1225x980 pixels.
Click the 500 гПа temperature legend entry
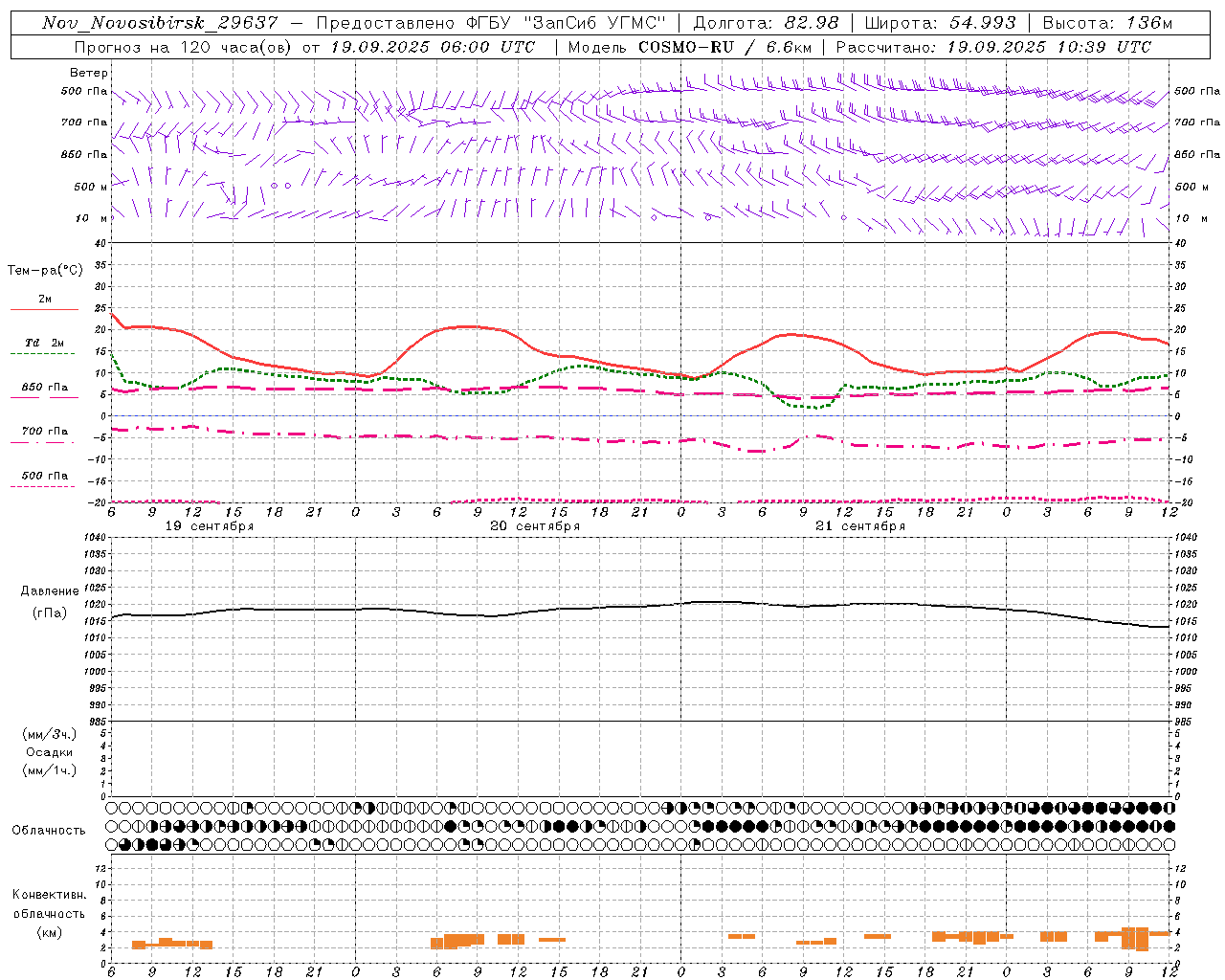[x=45, y=476]
